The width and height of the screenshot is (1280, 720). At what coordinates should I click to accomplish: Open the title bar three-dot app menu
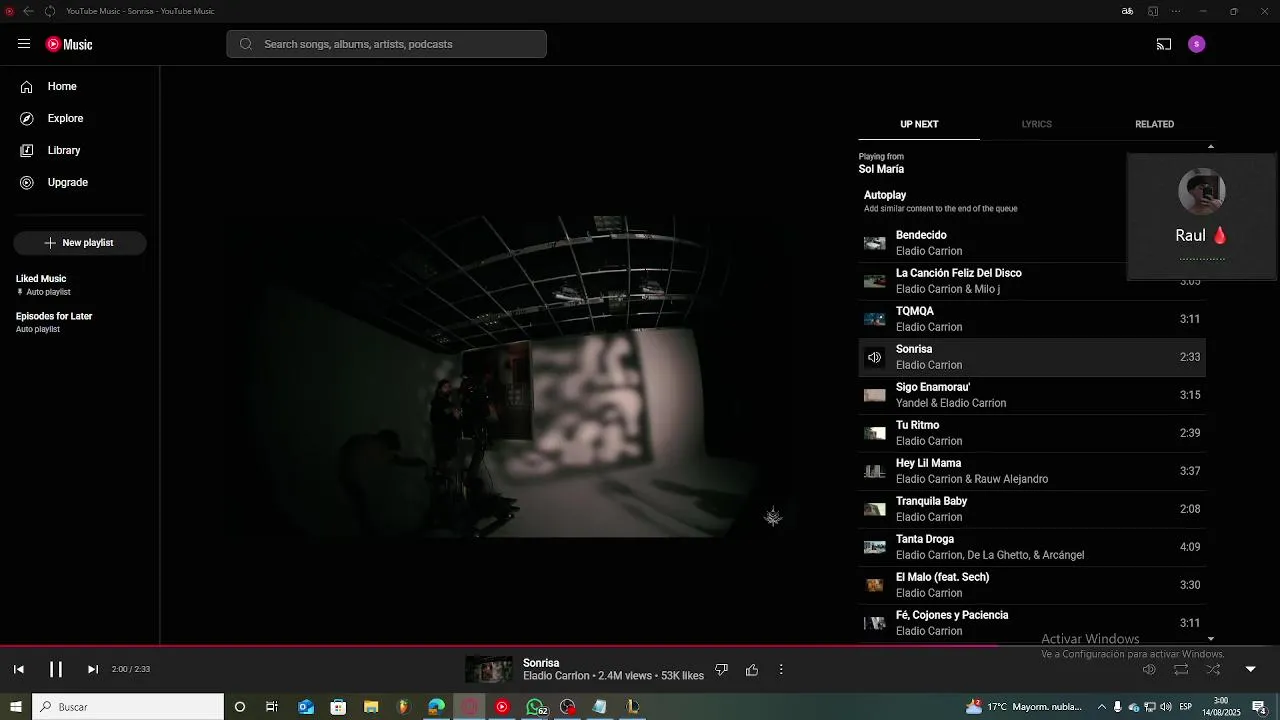[1176, 11]
